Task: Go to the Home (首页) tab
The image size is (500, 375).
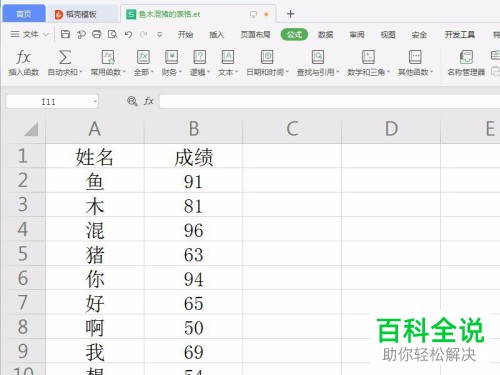Action: click(x=24, y=14)
